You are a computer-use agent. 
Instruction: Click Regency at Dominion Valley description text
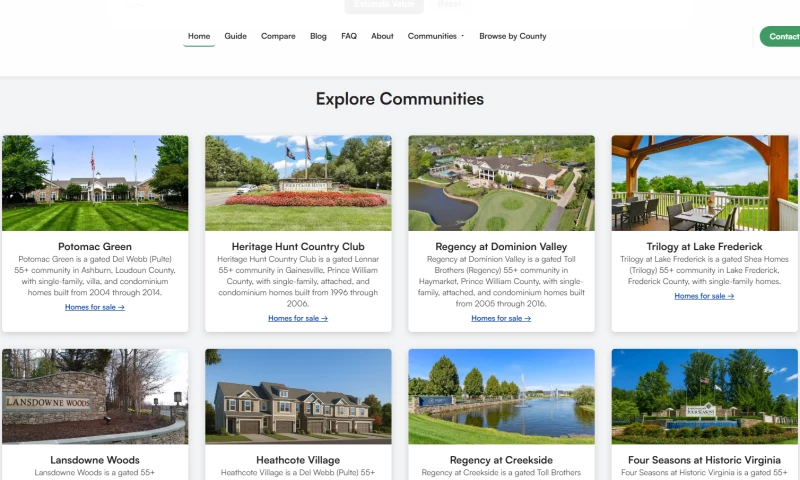pos(501,282)
